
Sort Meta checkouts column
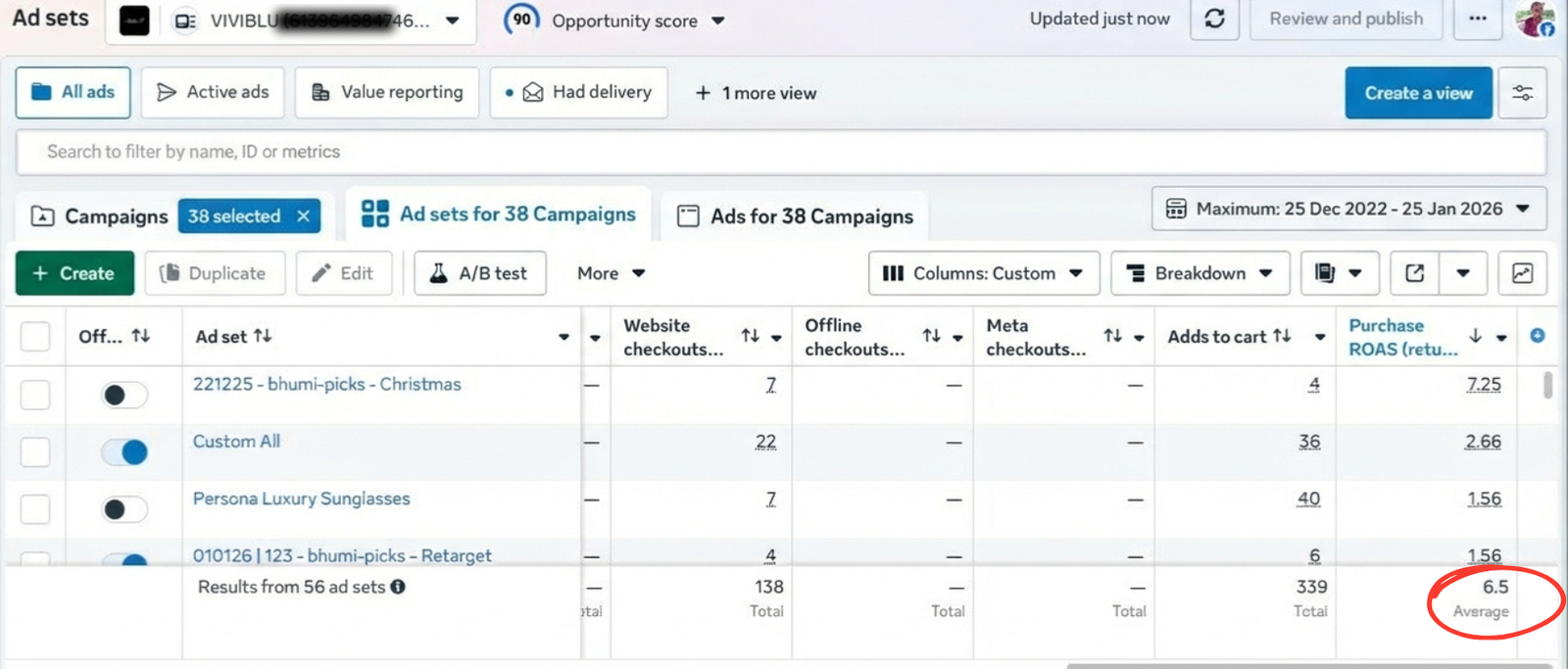point(1113,336)
